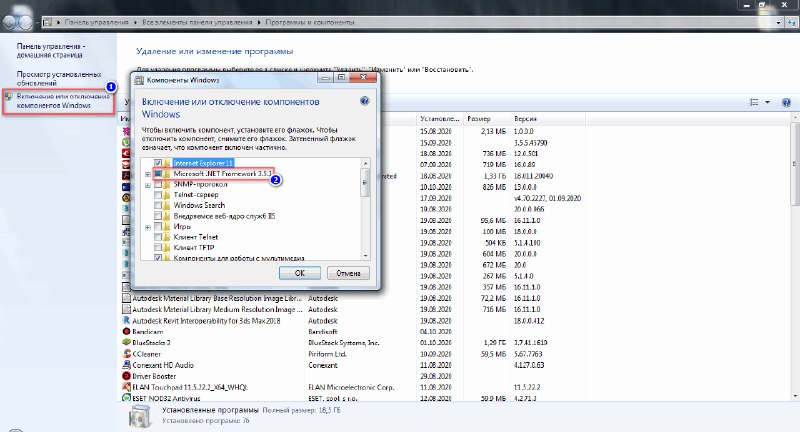Click the folder icon next to SNMP-протокол
Viewport: 800px width, 432px height.
[167, 184]
